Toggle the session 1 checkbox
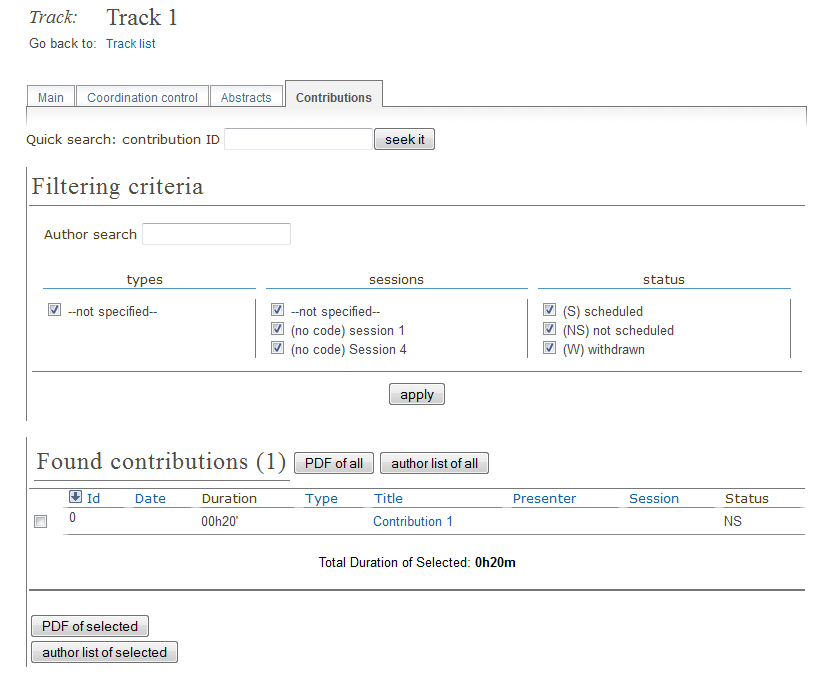 coord(278,330)
